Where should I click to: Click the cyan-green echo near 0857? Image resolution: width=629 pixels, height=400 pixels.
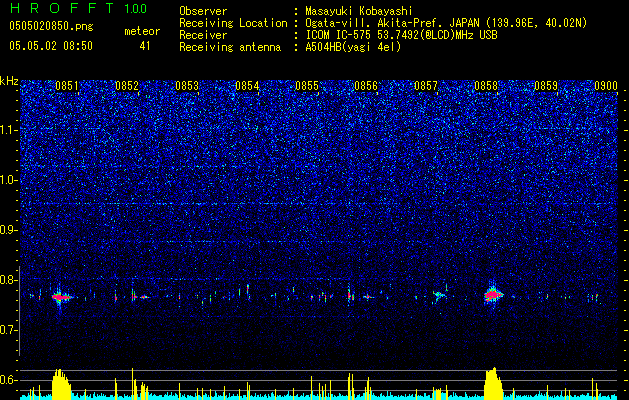(x=438, y=295)
